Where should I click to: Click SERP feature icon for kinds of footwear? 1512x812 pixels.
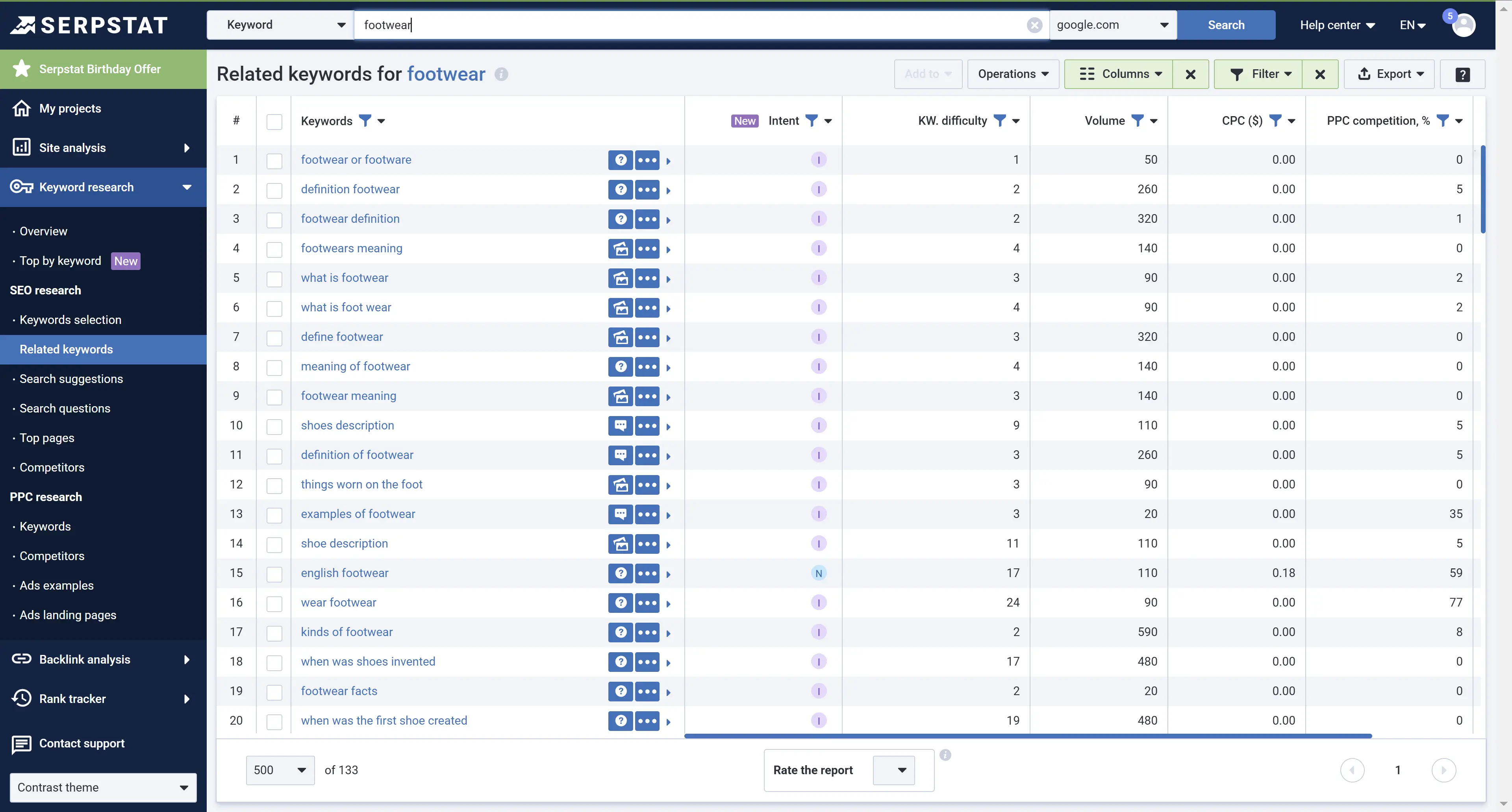point(621,632)
